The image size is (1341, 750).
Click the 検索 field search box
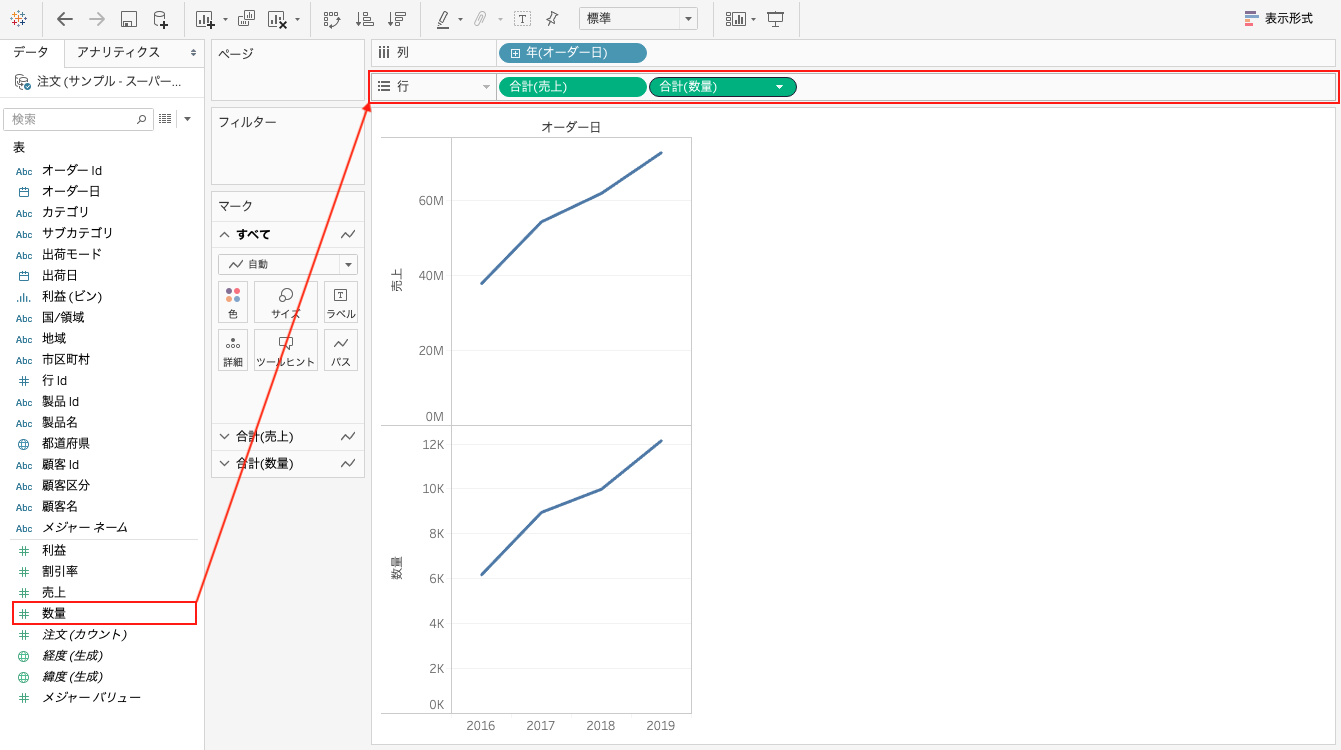(x=72, y=119)
